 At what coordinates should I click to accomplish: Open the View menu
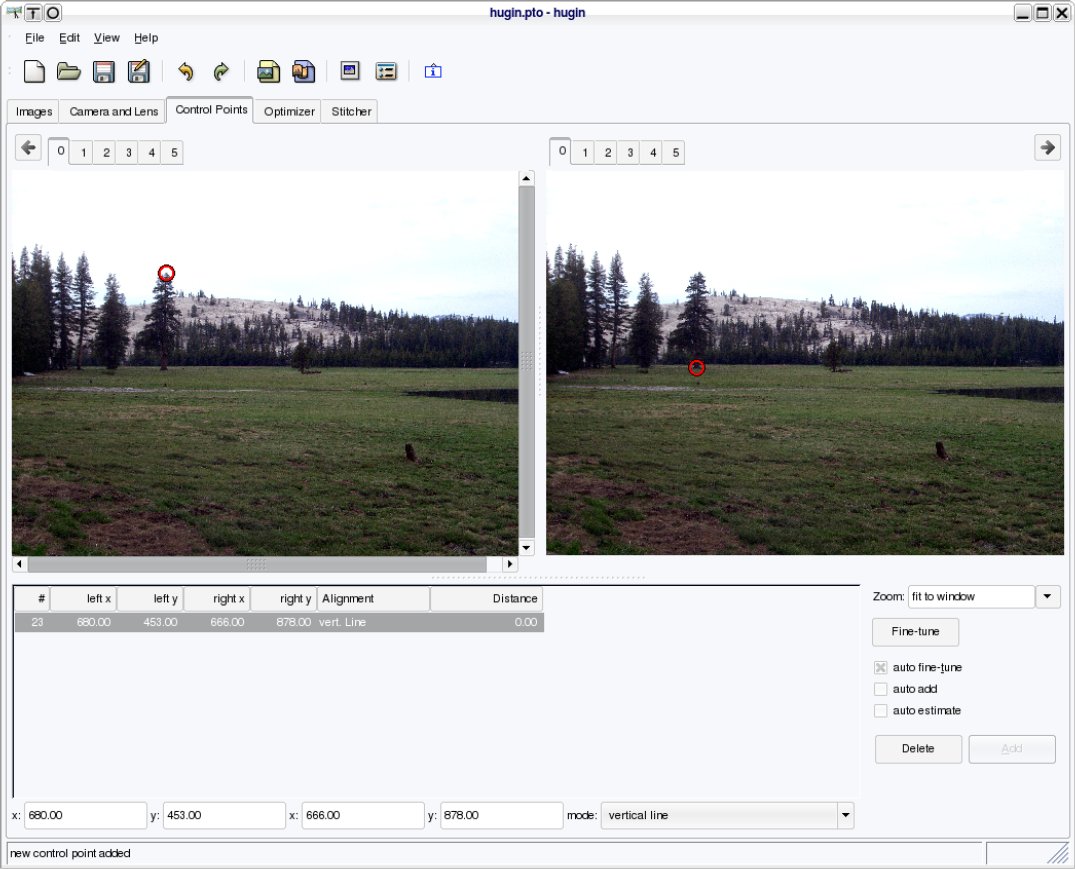[x=106, y=38]
